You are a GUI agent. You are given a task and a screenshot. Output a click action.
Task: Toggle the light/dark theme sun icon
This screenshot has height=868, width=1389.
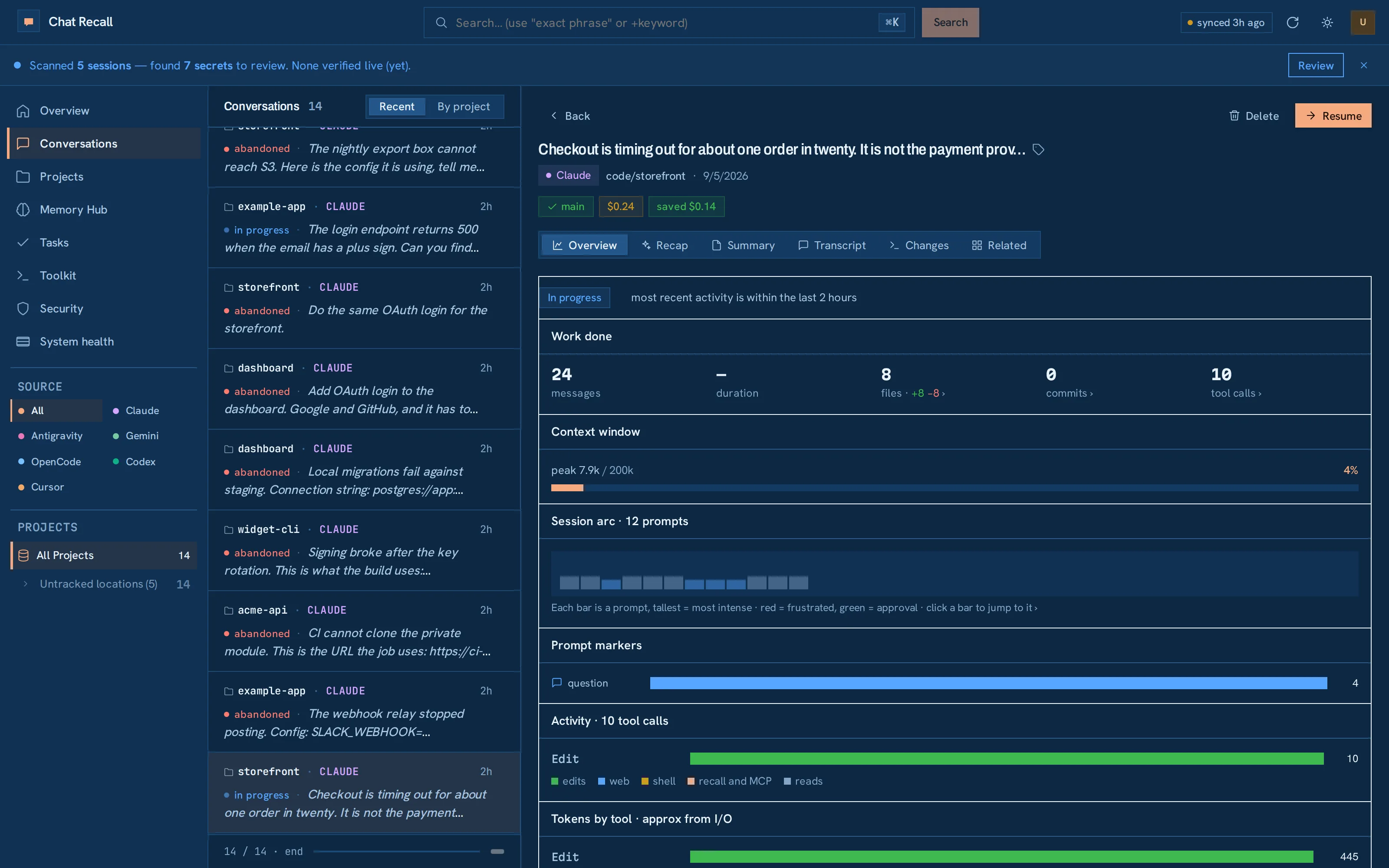(x=1327, y=23)
